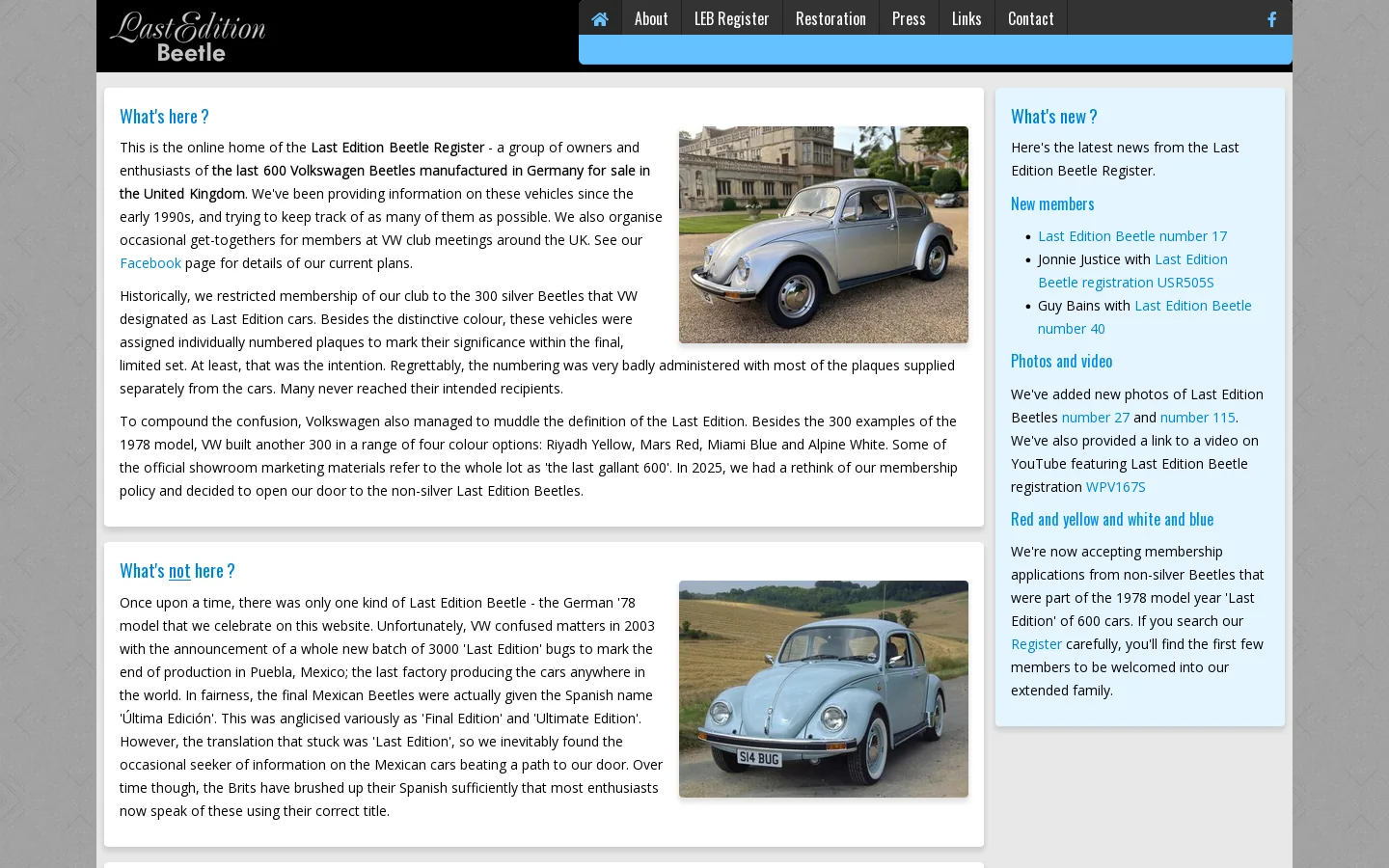The height and width of the screenshot is (868, 1389).
Task: Click the "New members" subheading
Action: (1052, 203)
